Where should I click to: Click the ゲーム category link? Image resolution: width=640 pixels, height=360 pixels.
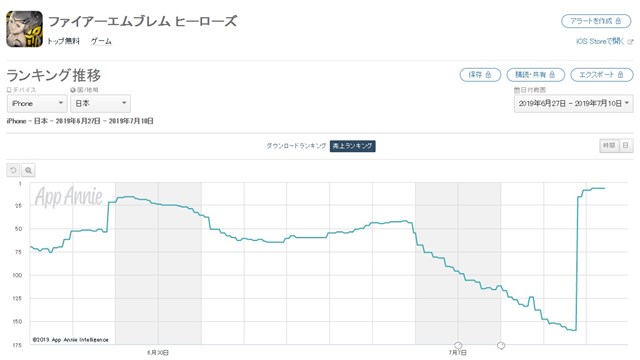[101, 41]
